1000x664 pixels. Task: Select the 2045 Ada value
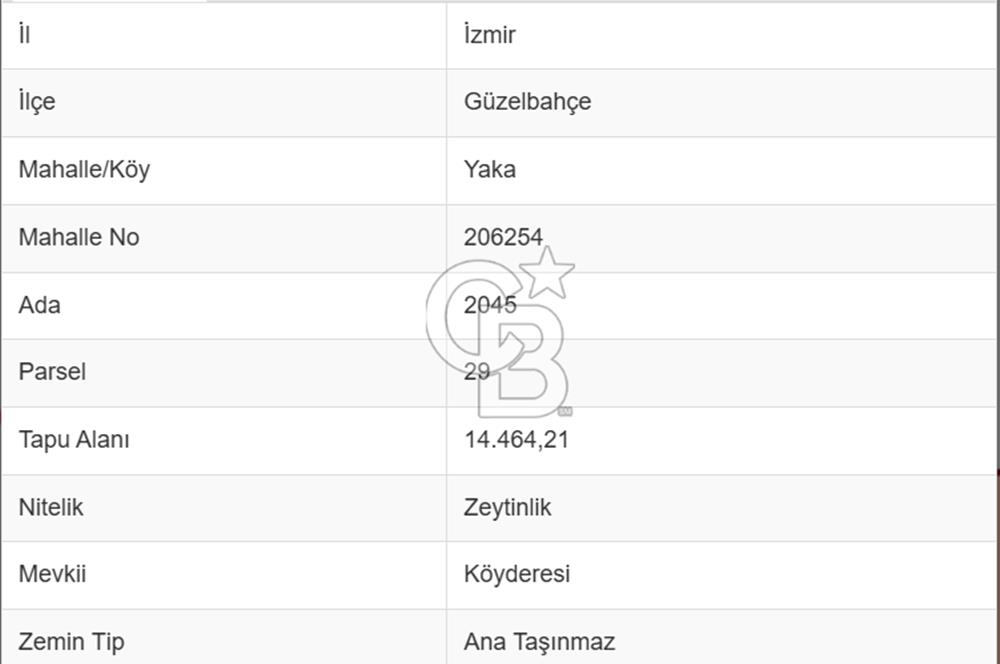pos(490,305)
